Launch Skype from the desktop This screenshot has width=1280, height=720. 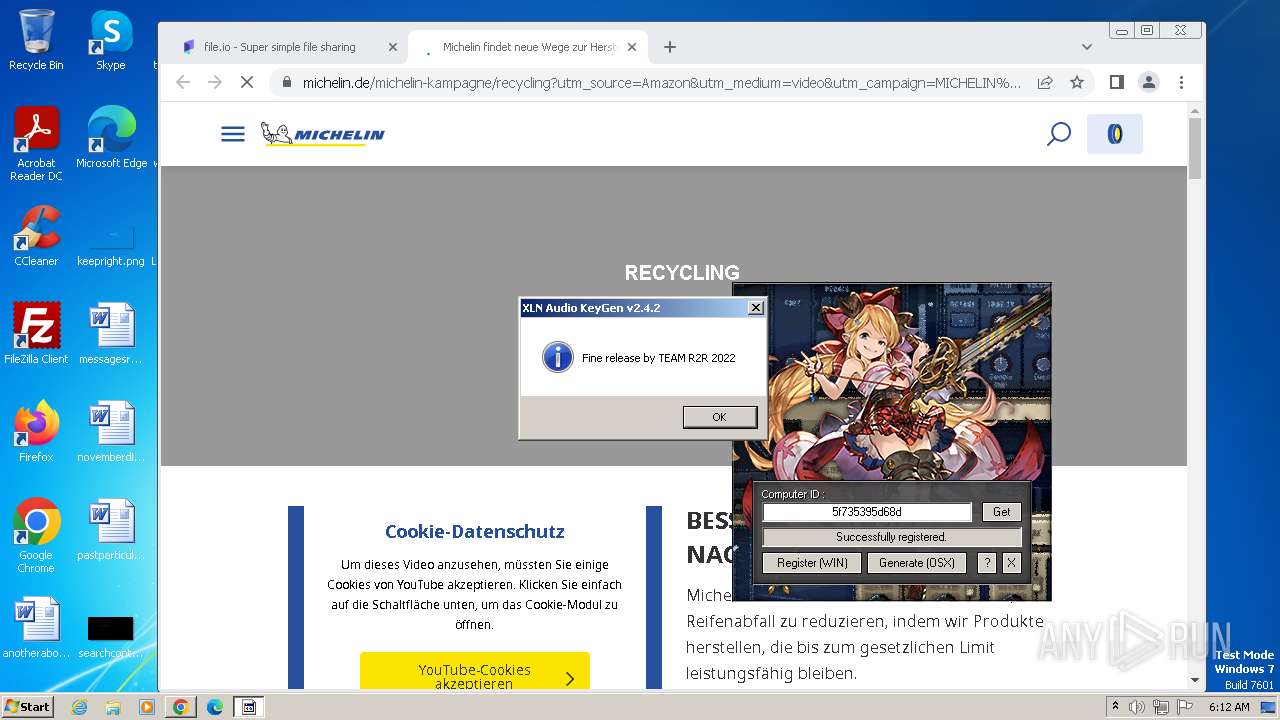pos(111,40)
